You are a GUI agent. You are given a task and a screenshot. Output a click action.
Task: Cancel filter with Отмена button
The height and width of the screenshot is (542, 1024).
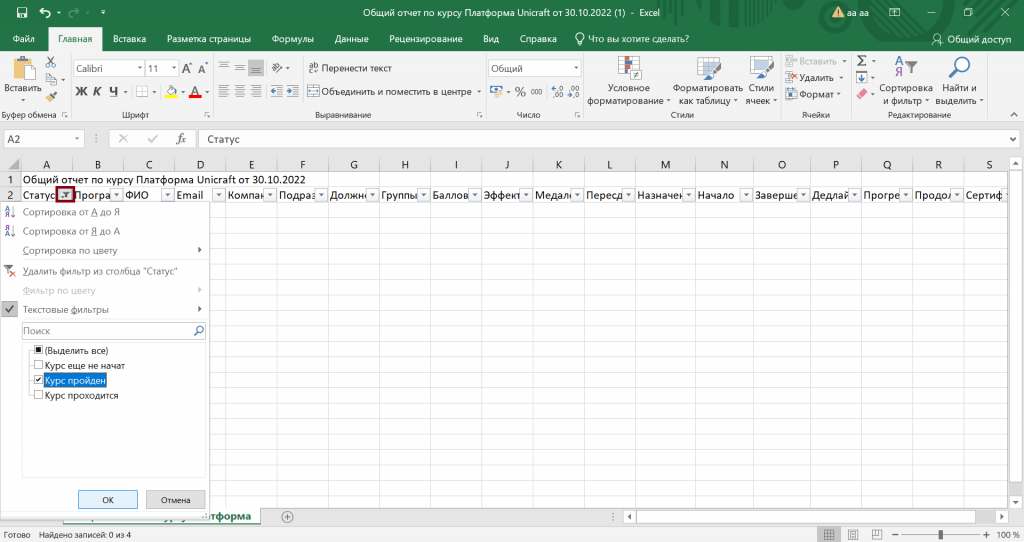click(x=176, y=500)
